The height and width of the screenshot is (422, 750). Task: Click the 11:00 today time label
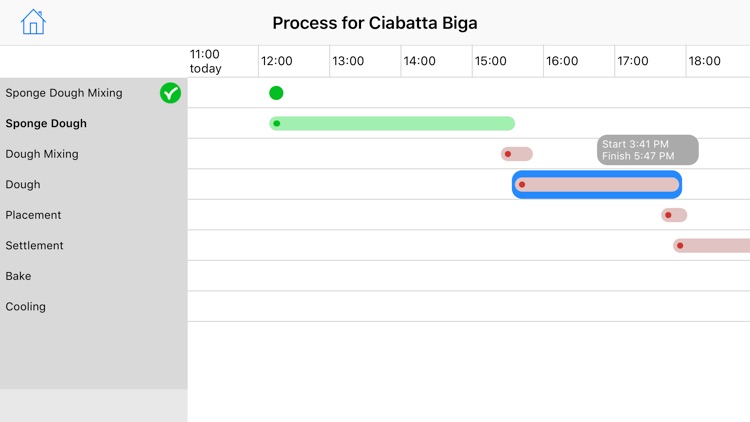[x=205, y=61]
